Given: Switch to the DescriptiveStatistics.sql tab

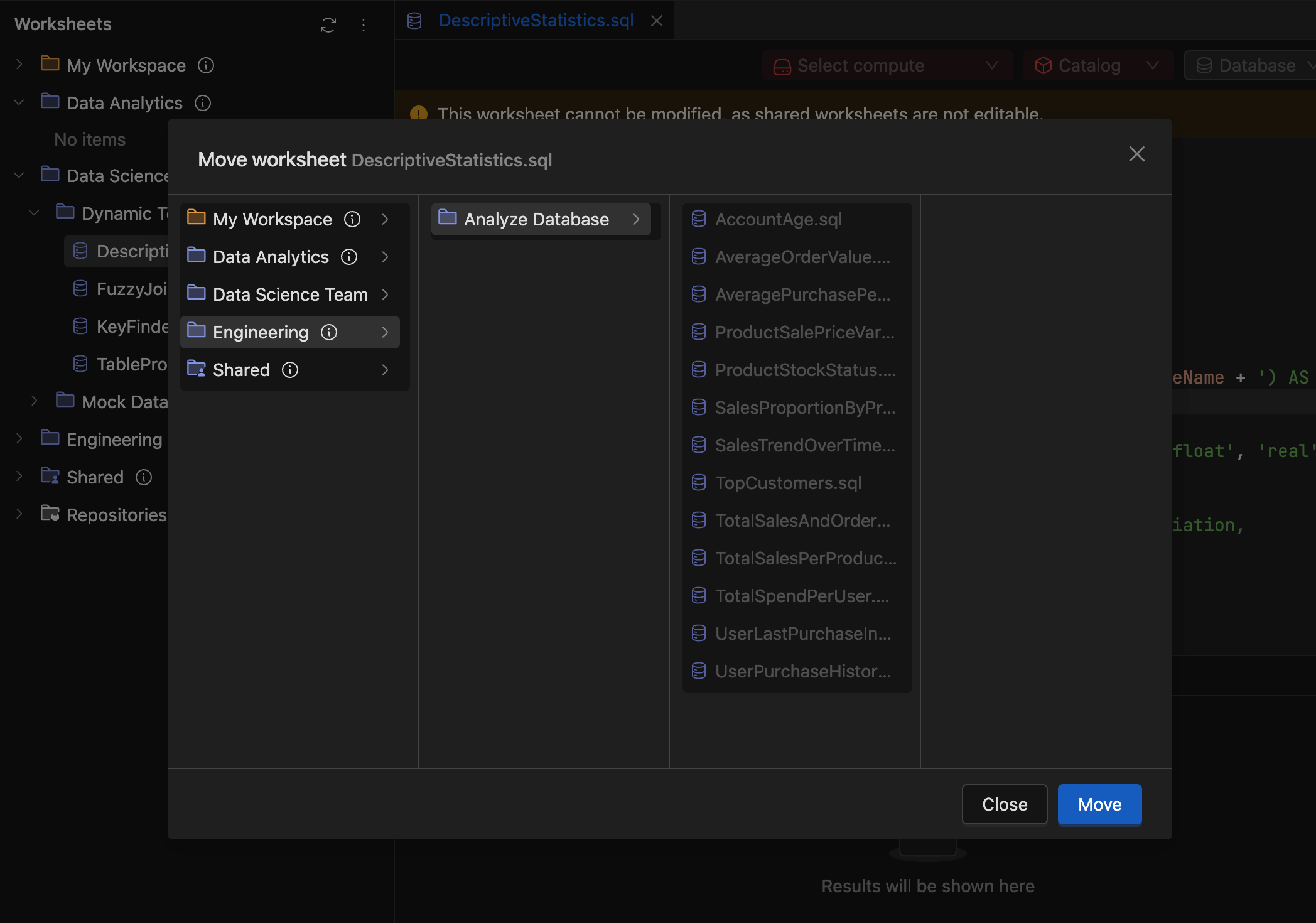Looking at the screenshot, I should pos(536,21).
